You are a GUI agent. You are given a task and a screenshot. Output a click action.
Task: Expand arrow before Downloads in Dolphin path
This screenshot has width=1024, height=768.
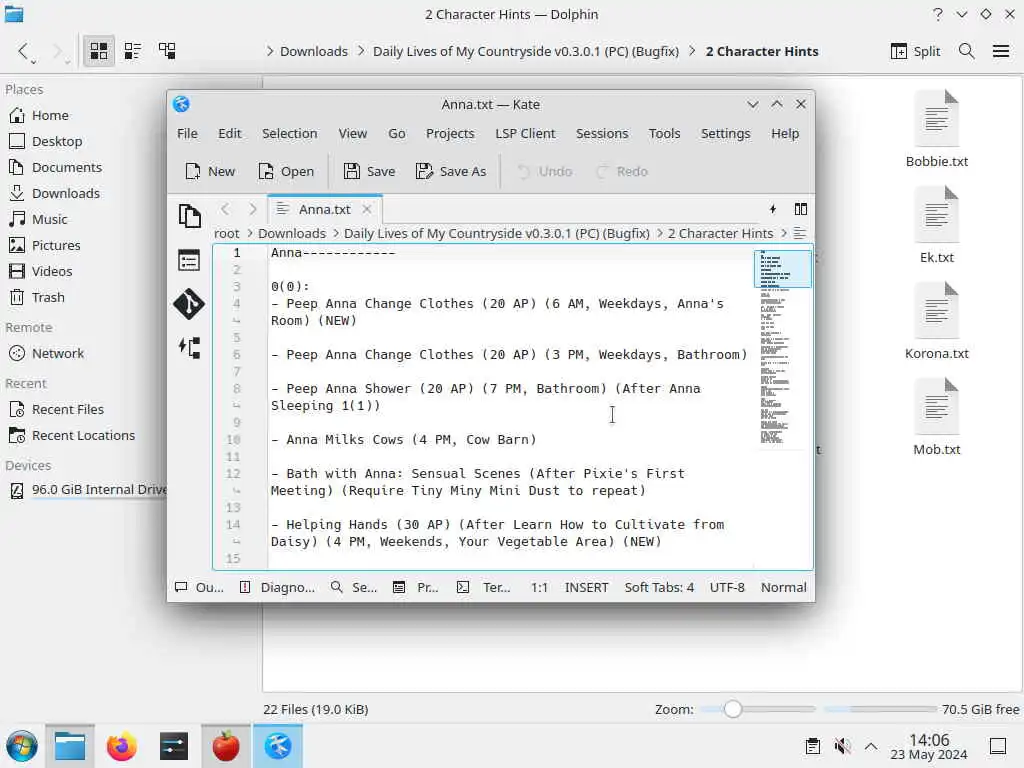pos(270,51)
